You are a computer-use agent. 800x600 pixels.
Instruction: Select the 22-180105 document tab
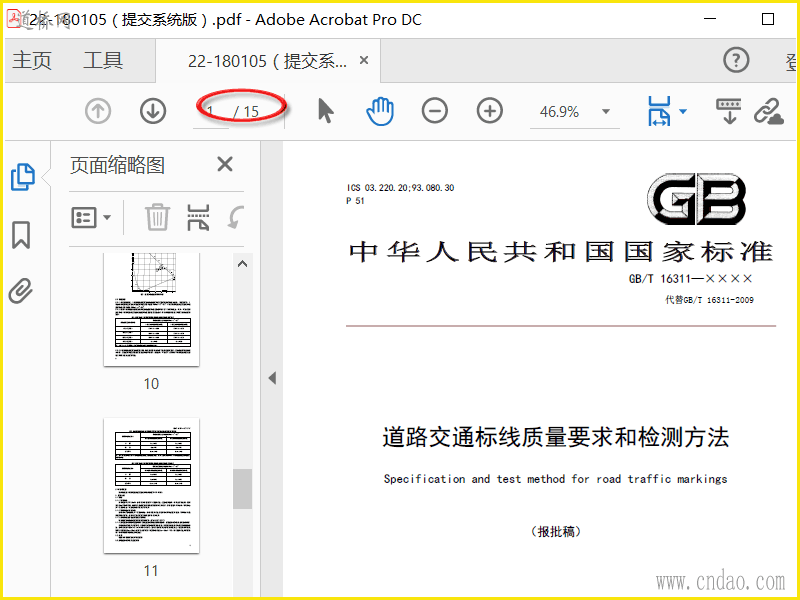(267, 61)
